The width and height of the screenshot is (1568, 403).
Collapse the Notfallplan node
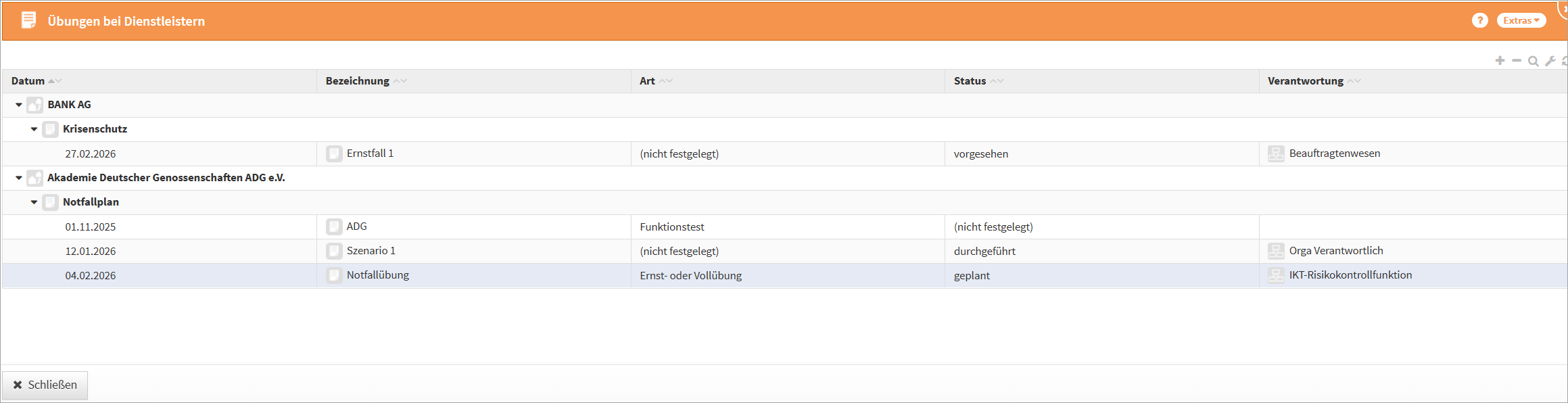34,202
